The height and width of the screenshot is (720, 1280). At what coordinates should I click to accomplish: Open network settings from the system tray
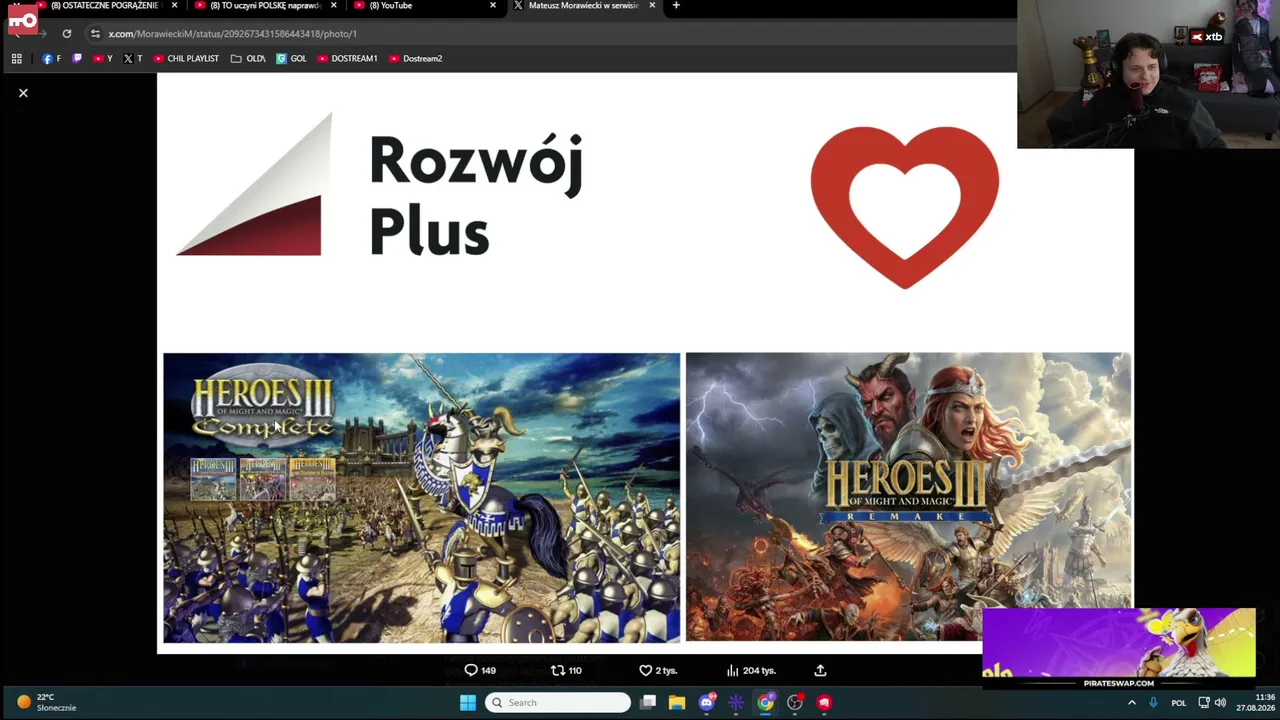point(1204,703)
